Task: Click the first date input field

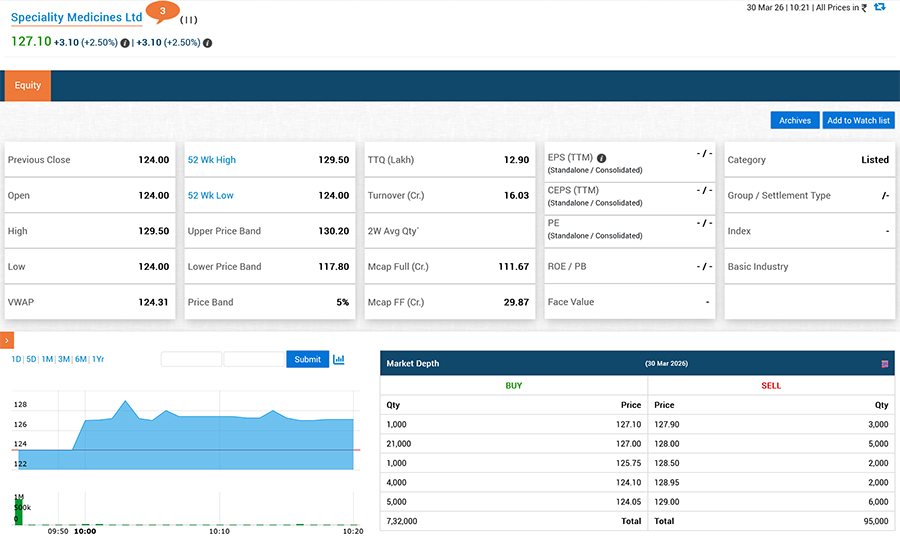Action: click(x=191, y=359)
